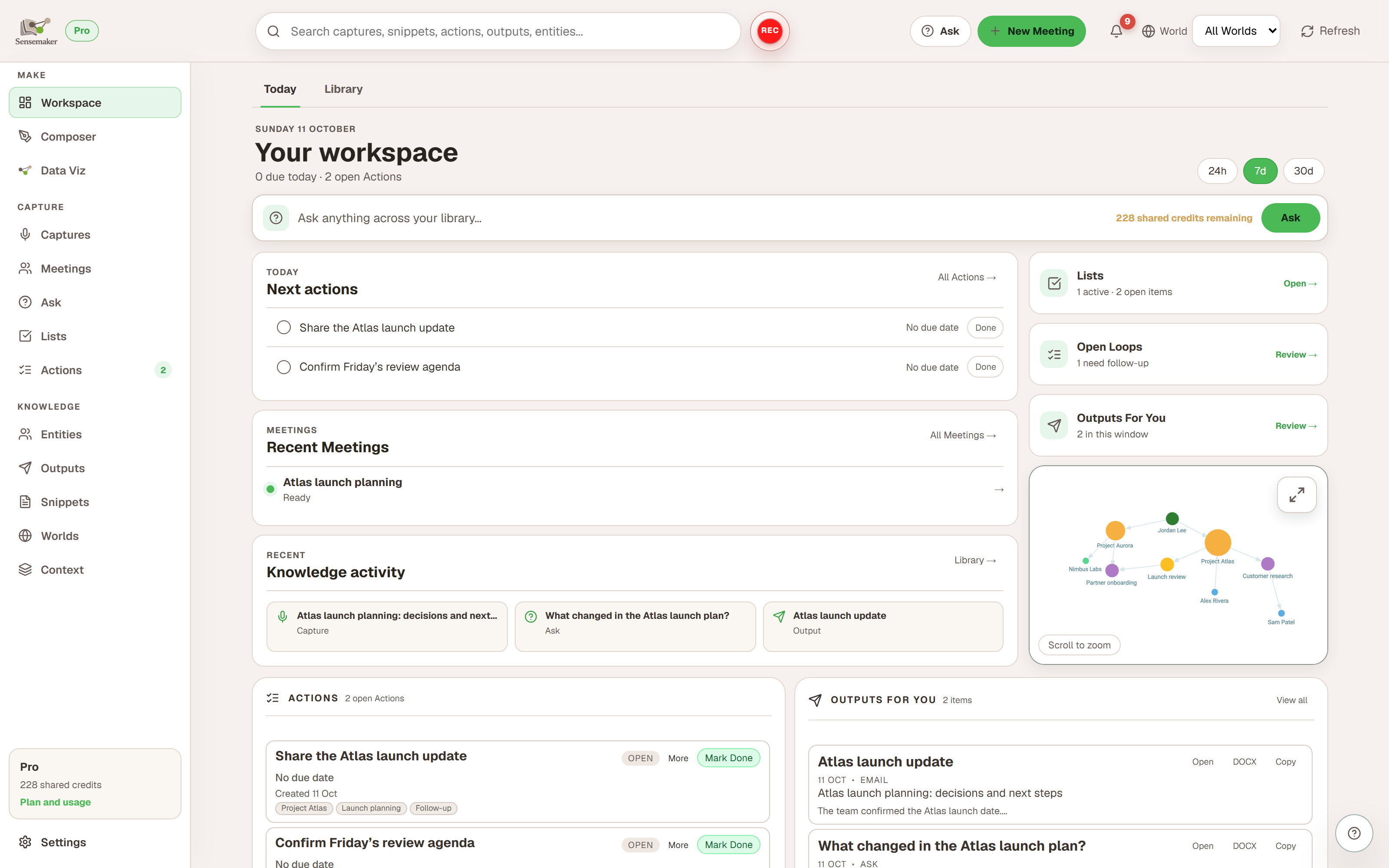Screen dimensions: 1389x868
Task: Switch to the Today tab
Action: [280, 89]
